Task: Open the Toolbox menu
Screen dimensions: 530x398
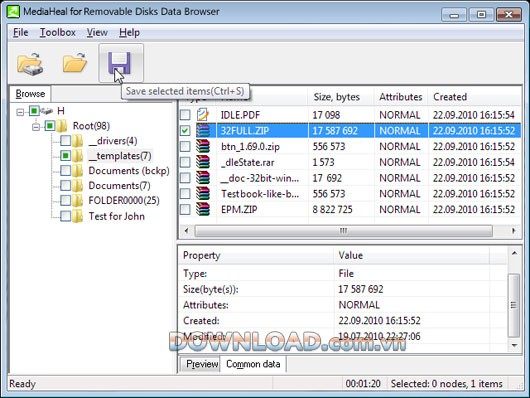Action: tap(58, 32)
